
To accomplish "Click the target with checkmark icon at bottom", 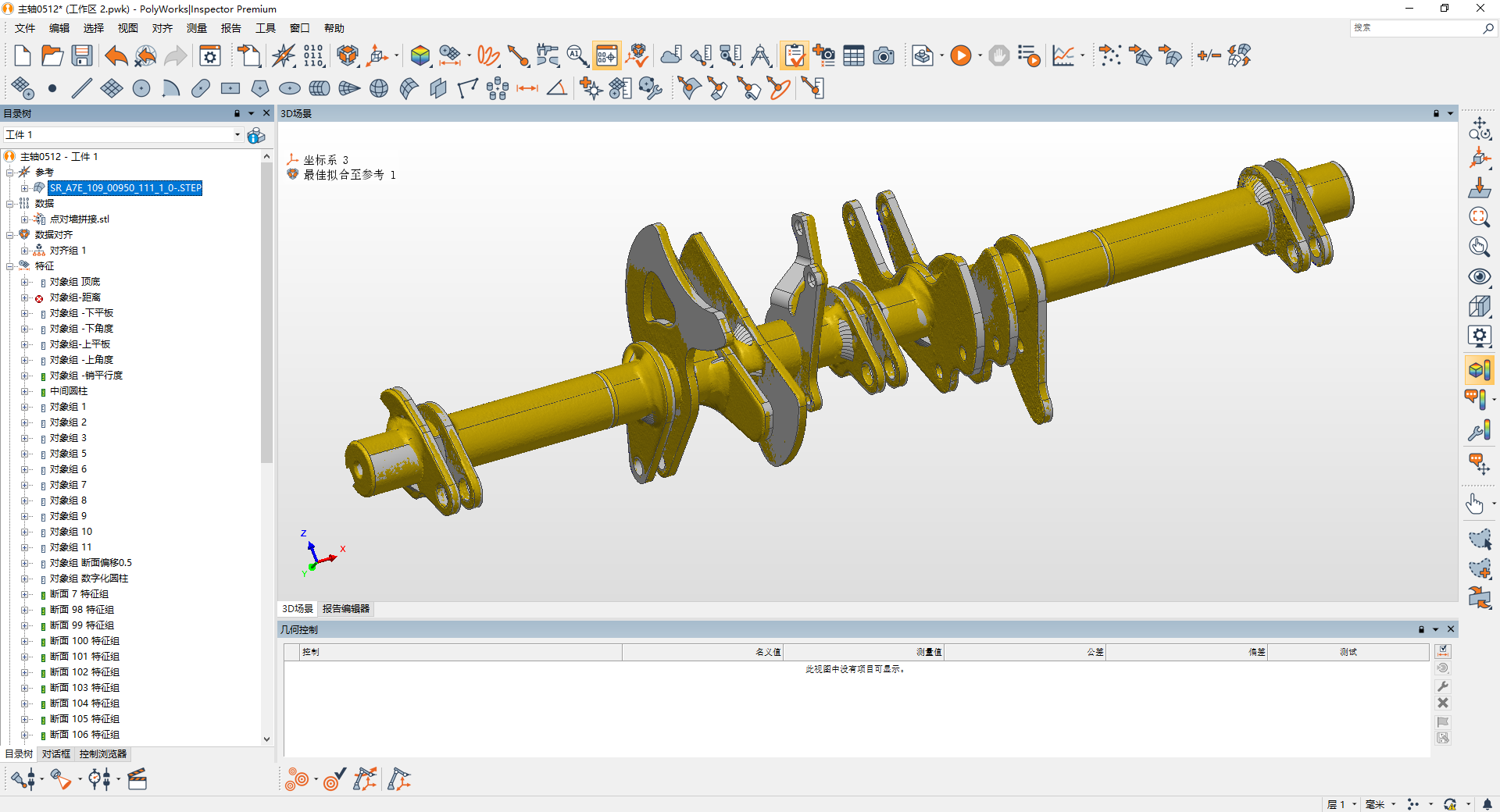I will pos(334,779).
